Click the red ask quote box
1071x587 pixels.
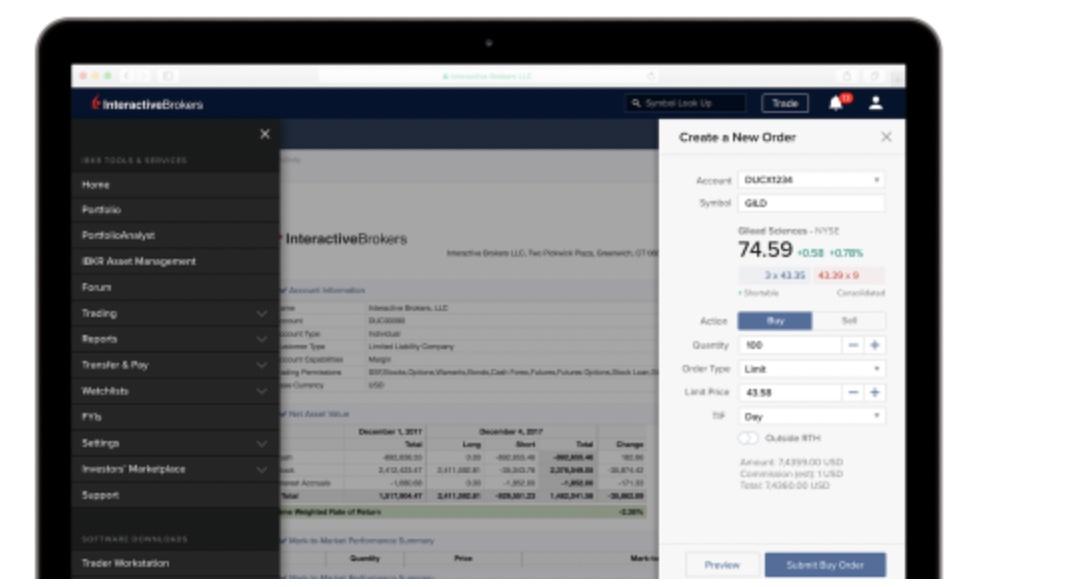pos(848,275)
